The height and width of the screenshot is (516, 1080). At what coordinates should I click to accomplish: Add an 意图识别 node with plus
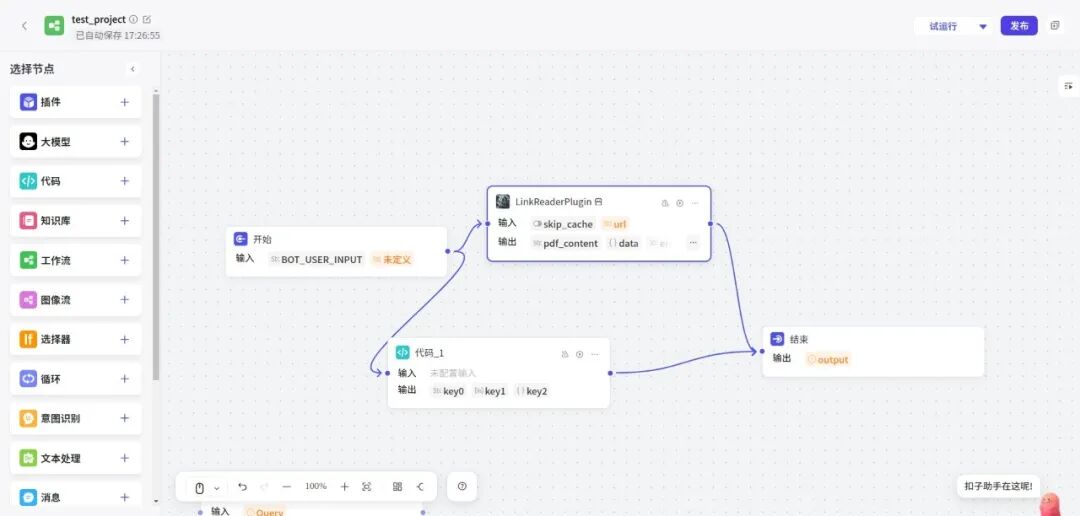pos(125,418)
